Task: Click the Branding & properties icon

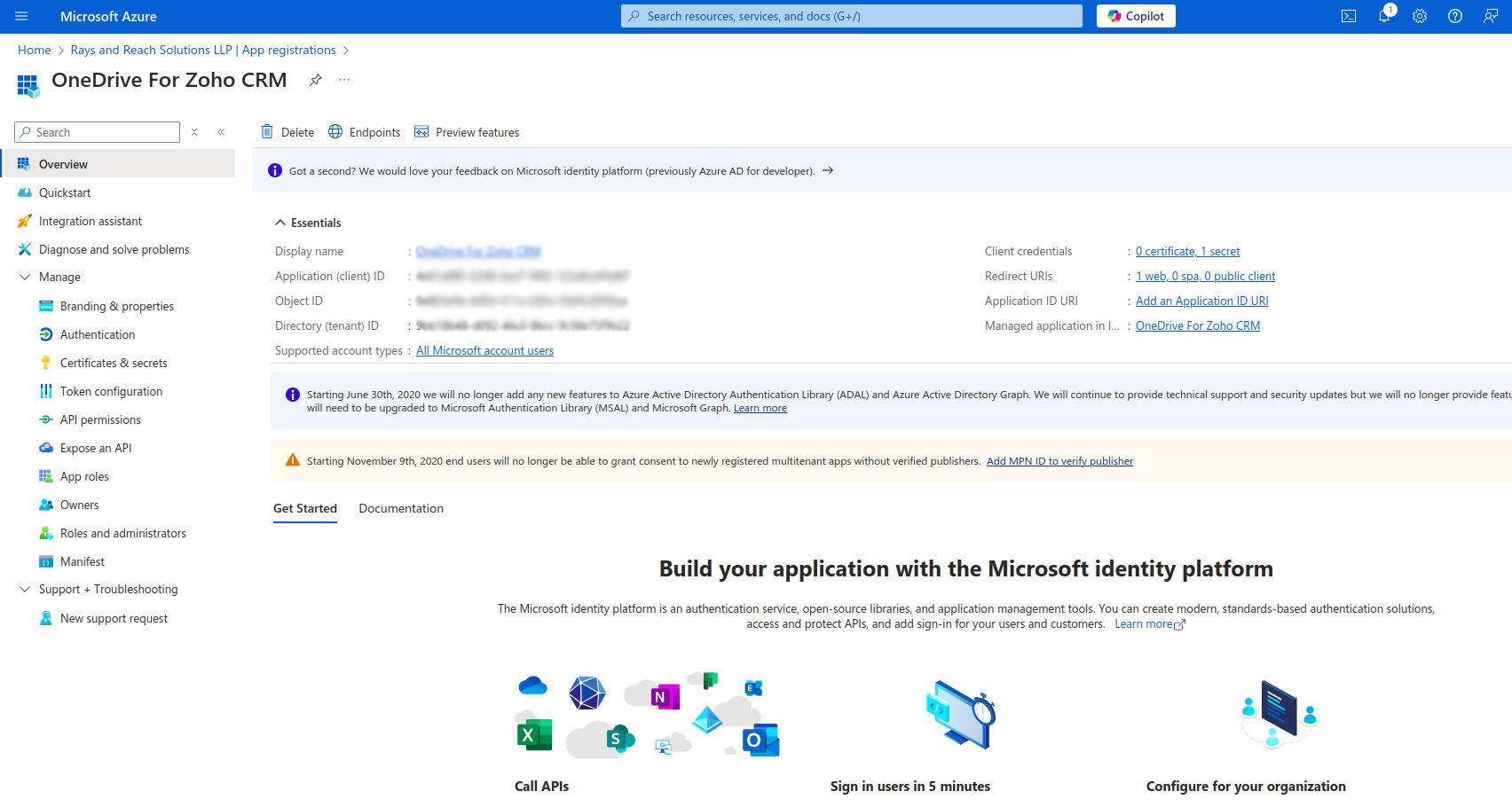Action: point(46,306)
